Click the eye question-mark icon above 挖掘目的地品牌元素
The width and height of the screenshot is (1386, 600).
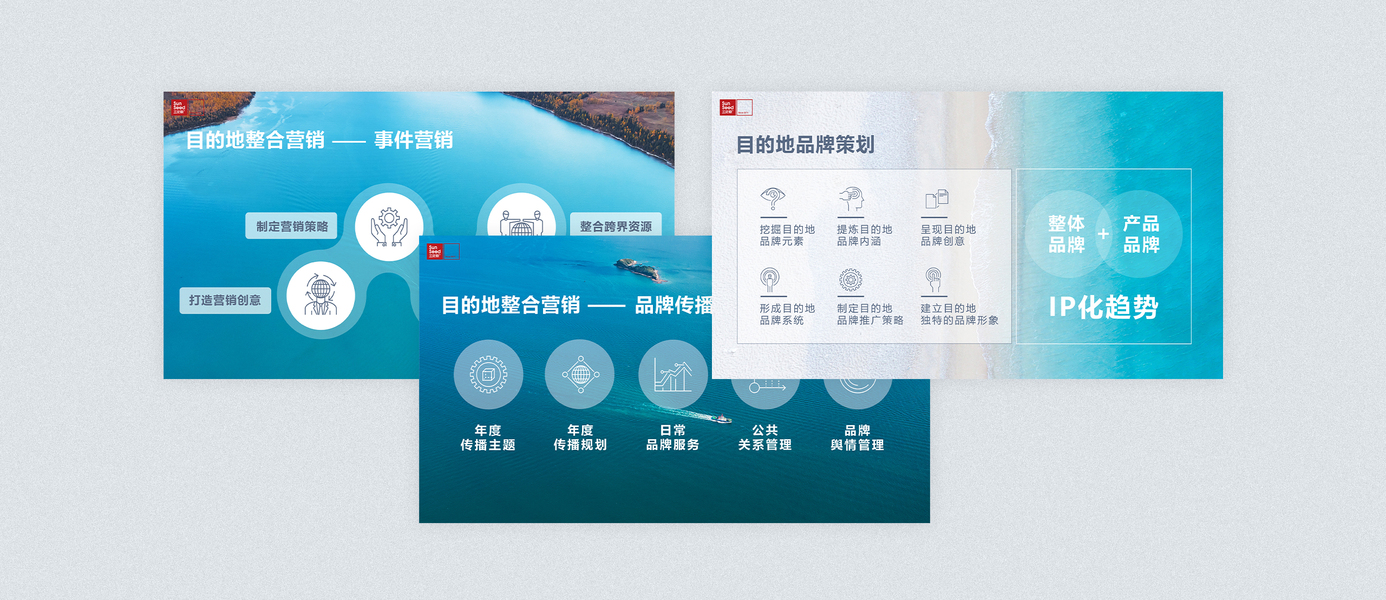pos(773,199)
